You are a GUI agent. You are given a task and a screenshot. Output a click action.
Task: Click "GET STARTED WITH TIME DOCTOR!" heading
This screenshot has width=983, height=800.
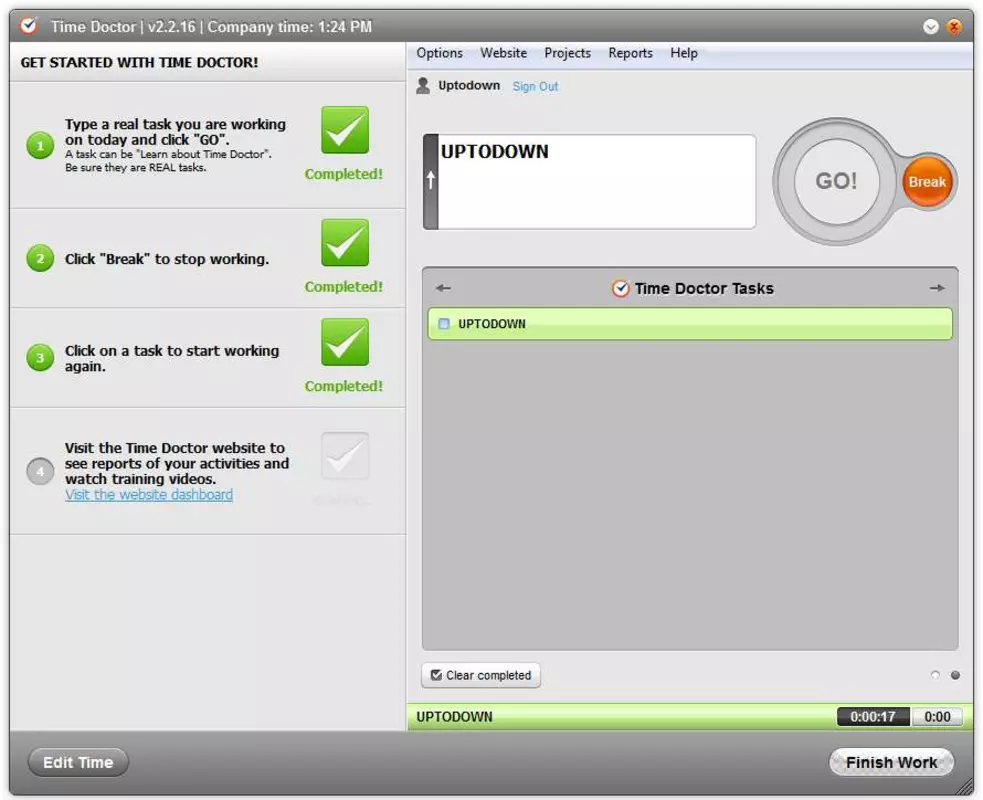(x=139, y=62)
